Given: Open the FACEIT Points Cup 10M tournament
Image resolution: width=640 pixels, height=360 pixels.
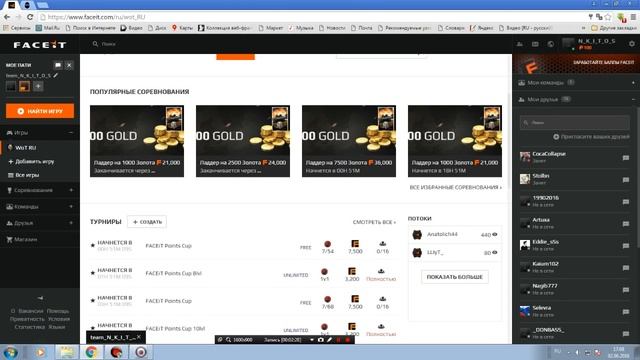Looking at the screenshot, I should coord(175,329).
